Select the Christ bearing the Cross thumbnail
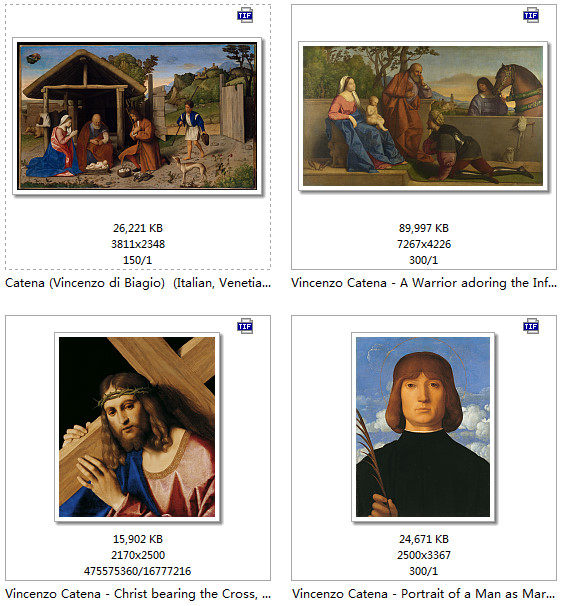The width and height of the screenshot is (566, 606). (137, 427)
